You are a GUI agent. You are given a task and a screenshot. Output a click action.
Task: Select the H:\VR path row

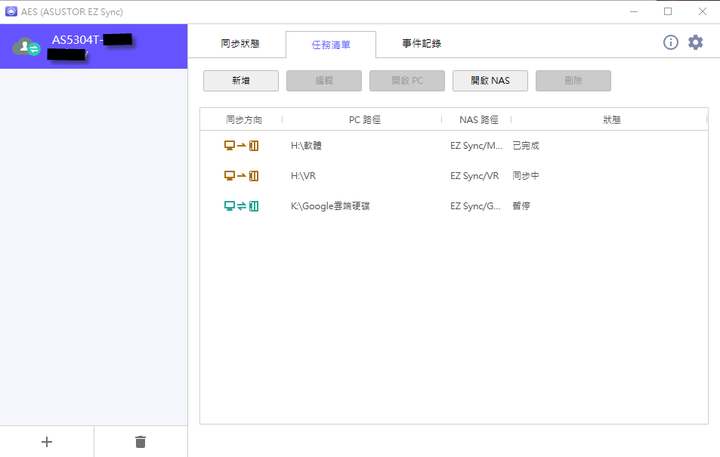303,176
